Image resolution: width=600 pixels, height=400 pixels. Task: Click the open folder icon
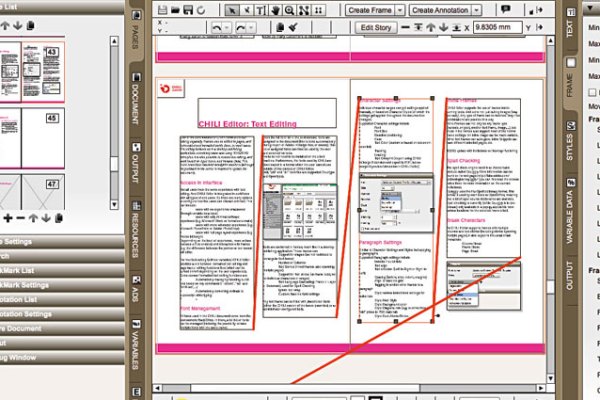click(175, 10)
